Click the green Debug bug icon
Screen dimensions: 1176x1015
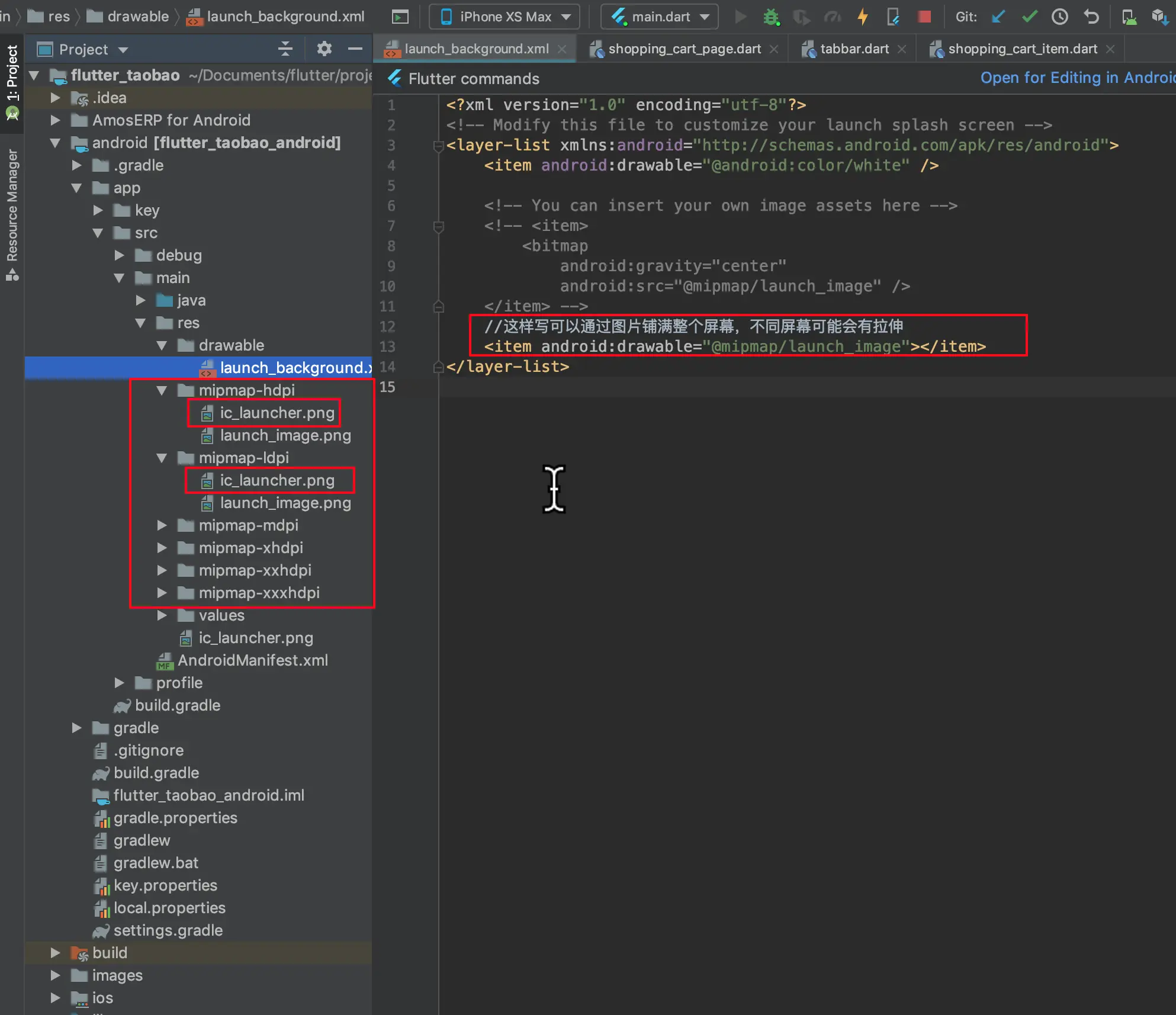[771, 17]
